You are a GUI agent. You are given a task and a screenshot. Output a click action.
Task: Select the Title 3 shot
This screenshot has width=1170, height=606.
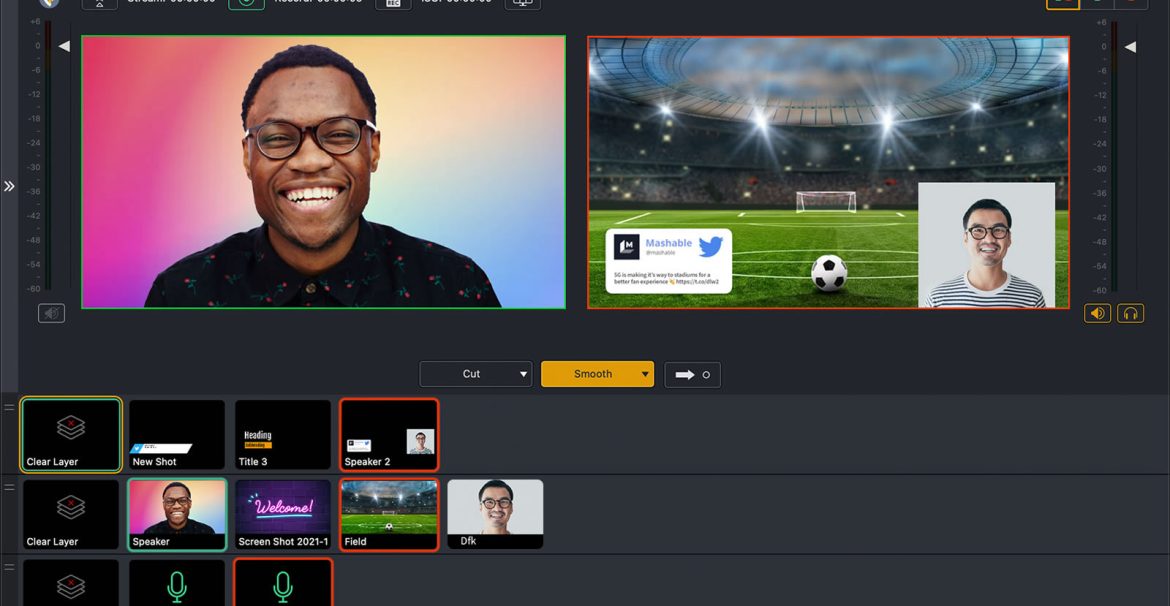(x=283, y=435)
